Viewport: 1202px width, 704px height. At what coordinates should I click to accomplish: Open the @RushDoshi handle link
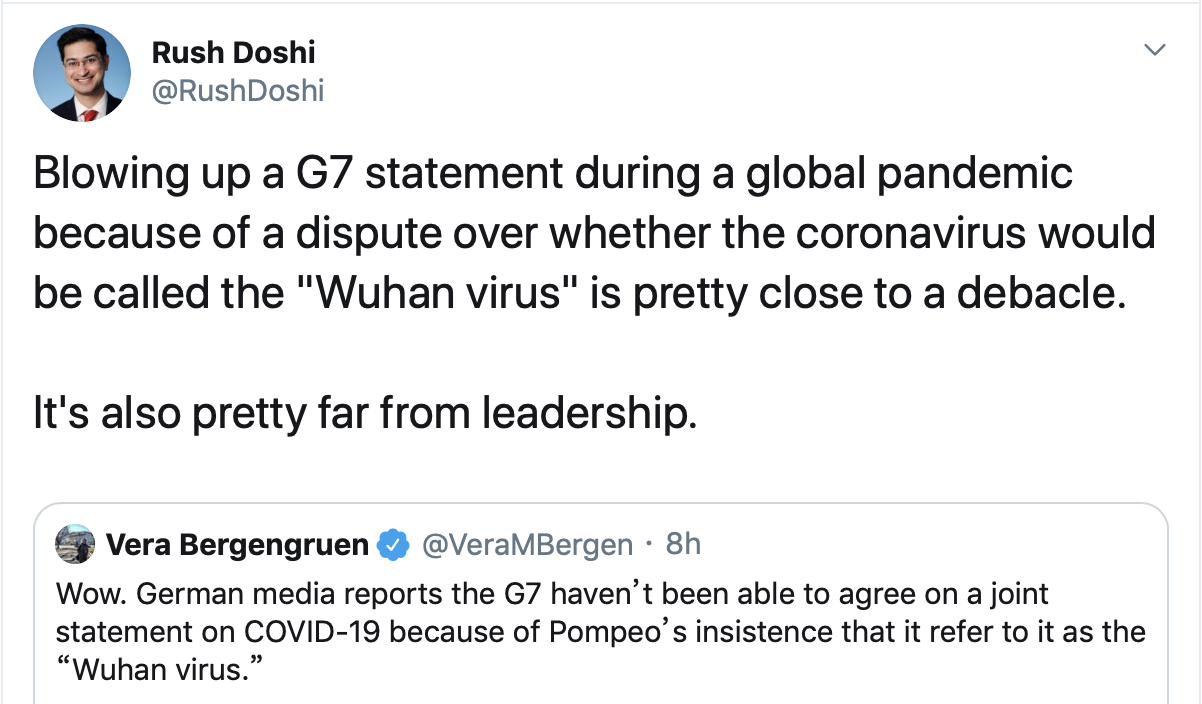(x=238, y=91)
